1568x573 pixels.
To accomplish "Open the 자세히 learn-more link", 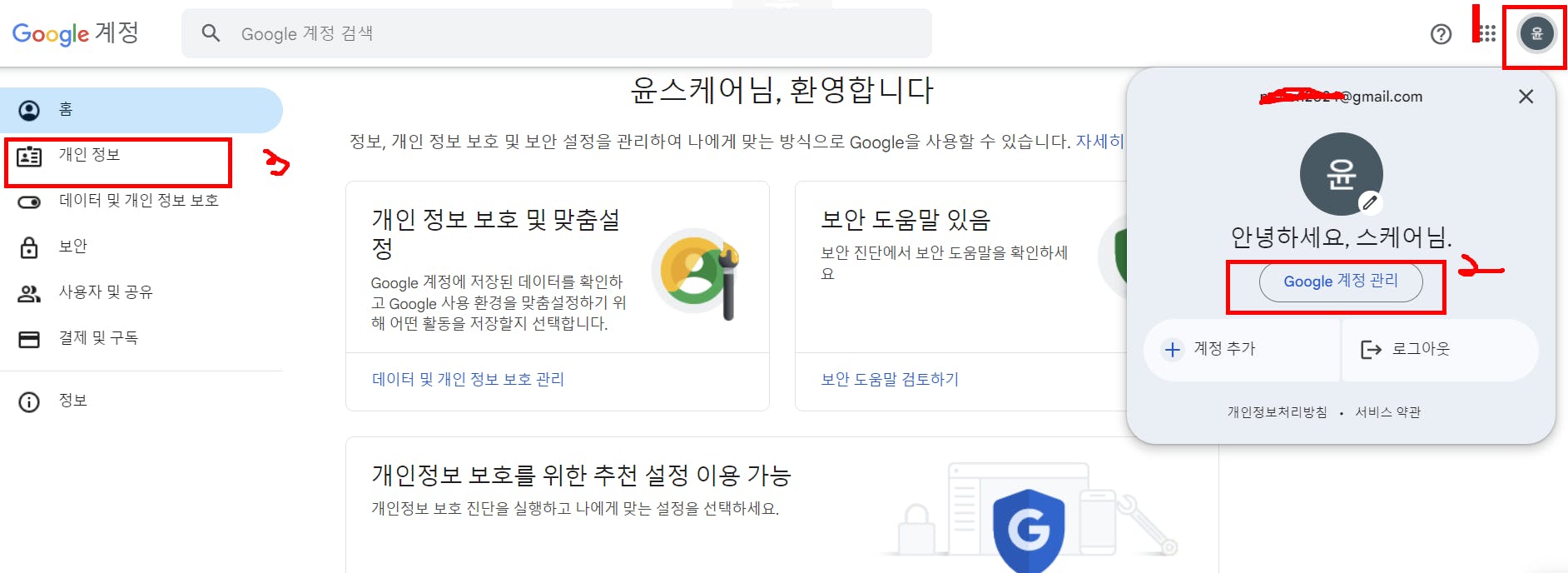I will tap(1100, 142).
